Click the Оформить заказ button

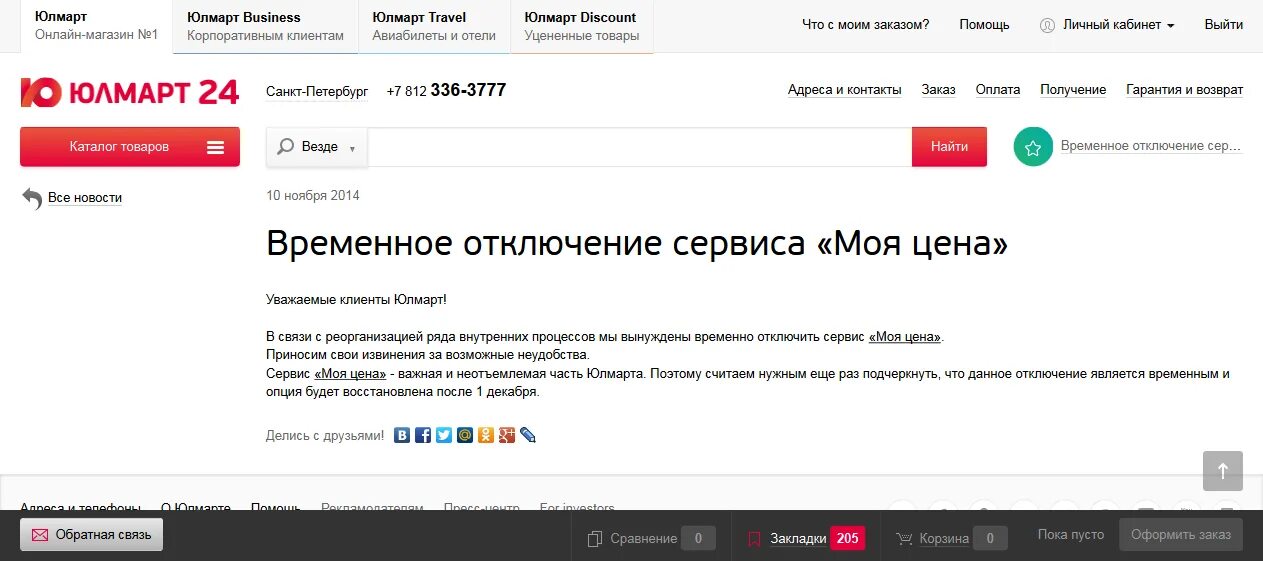point(1181,535)
